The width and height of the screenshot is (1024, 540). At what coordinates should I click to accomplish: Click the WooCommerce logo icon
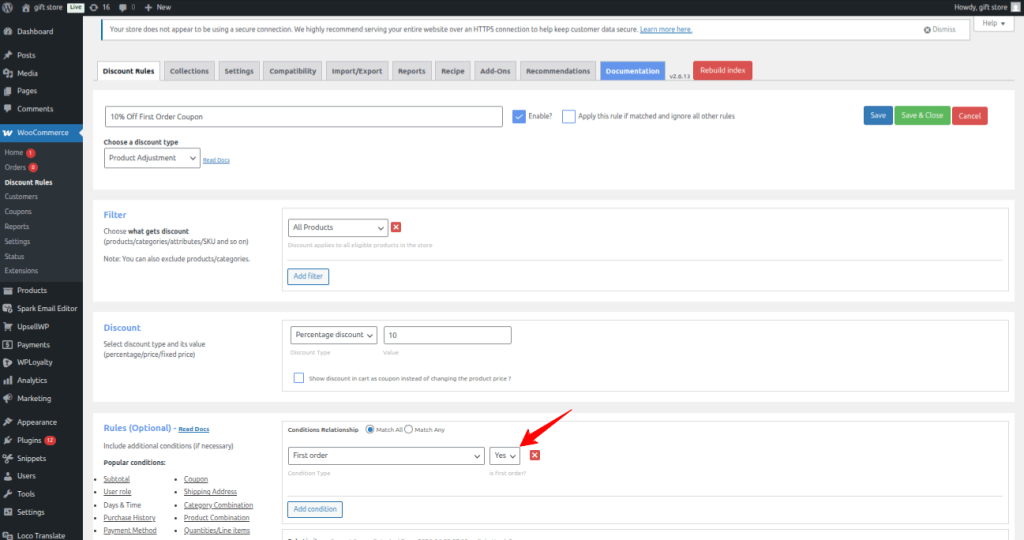[8, 133]
